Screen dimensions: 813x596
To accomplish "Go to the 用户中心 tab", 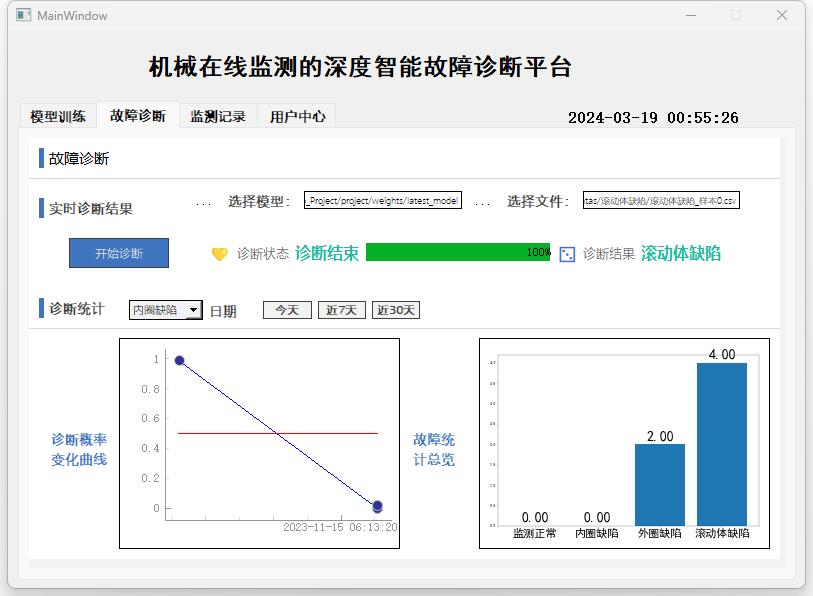I will pos(297,116).
